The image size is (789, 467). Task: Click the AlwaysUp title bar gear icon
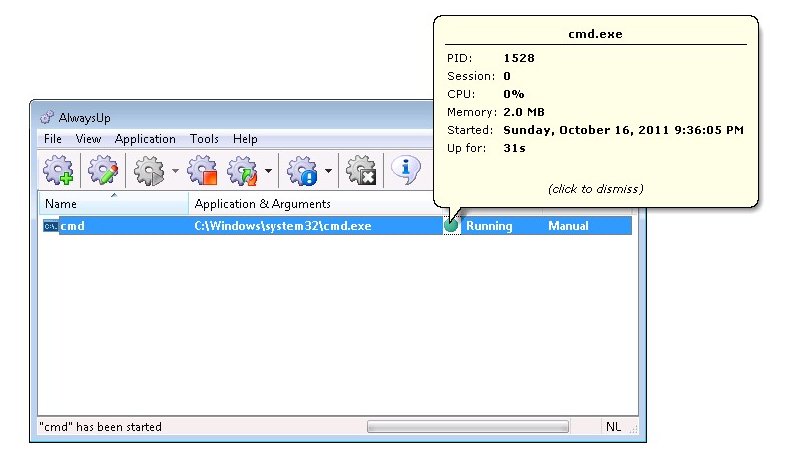(x=47, y=117)
